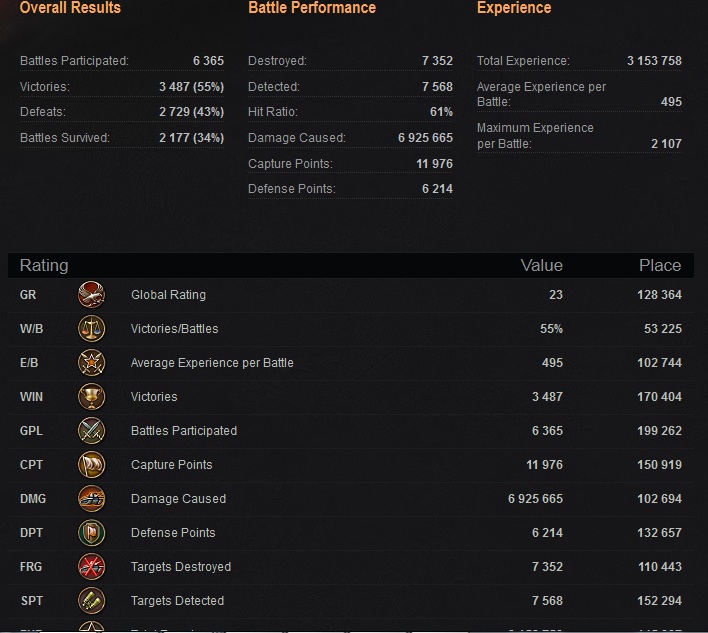
Task: Click the Average Experience star icon
Action: (x=92, y=363)
